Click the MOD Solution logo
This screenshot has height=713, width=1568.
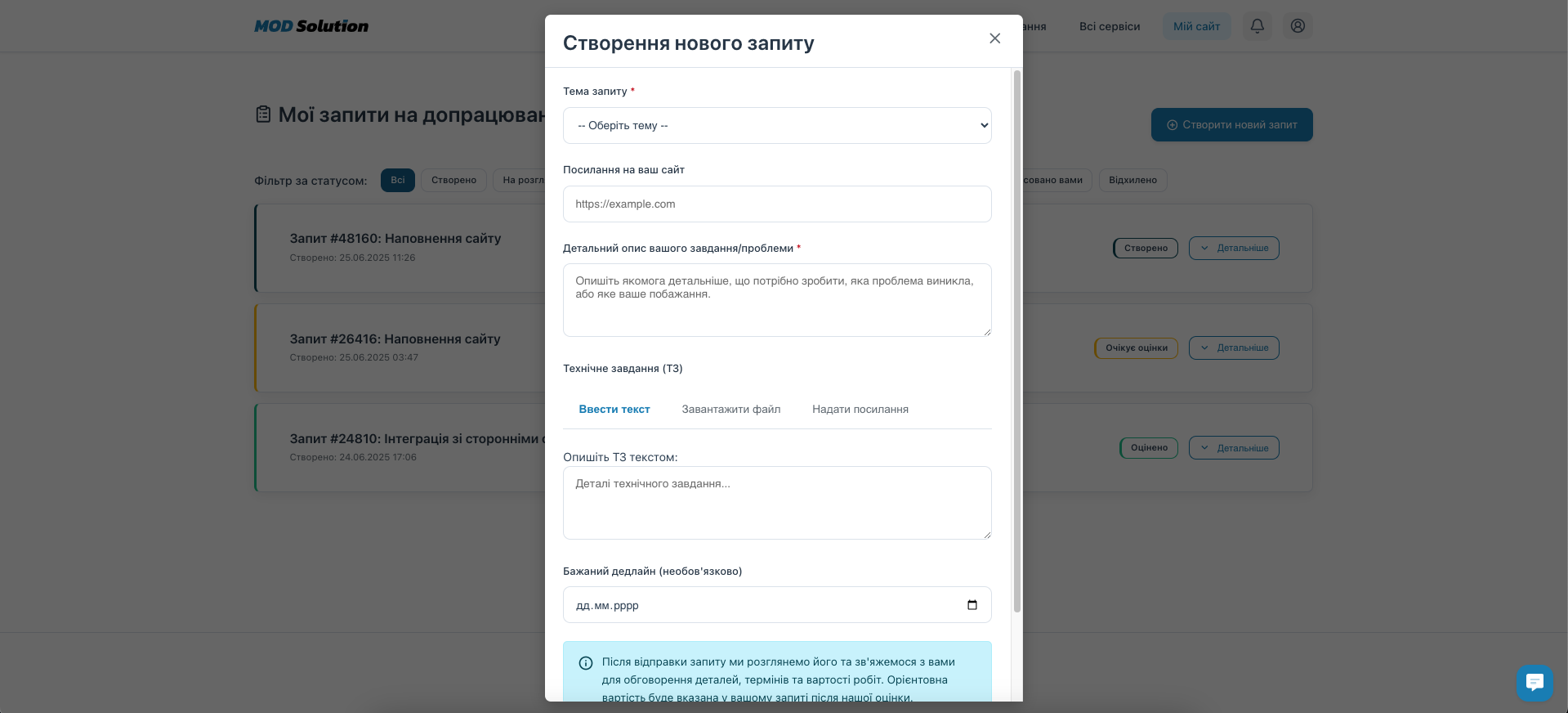(x=311, y=26)
